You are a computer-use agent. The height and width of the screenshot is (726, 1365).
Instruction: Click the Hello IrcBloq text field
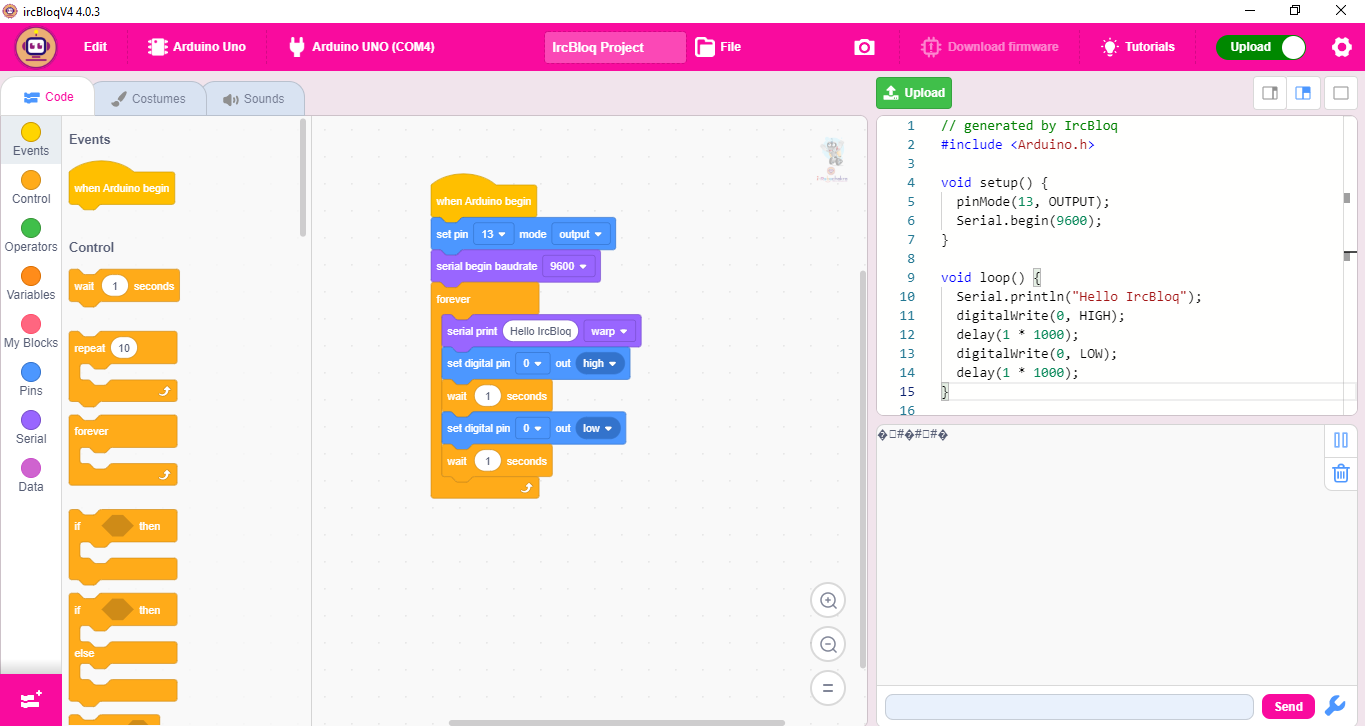540,331
